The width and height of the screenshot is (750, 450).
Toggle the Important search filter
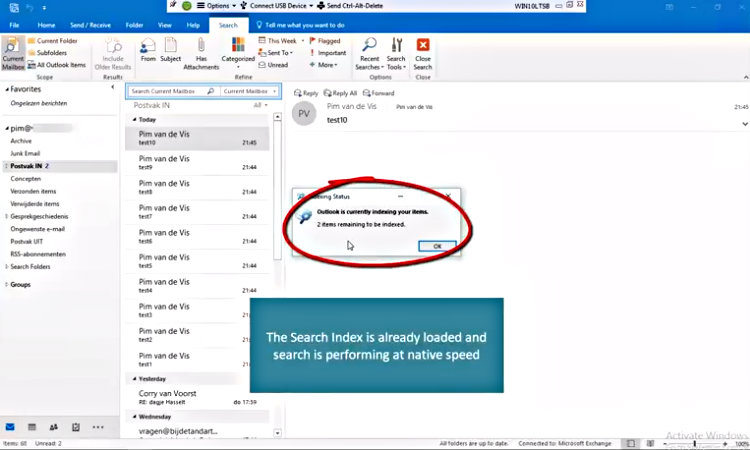coord(327,53)
